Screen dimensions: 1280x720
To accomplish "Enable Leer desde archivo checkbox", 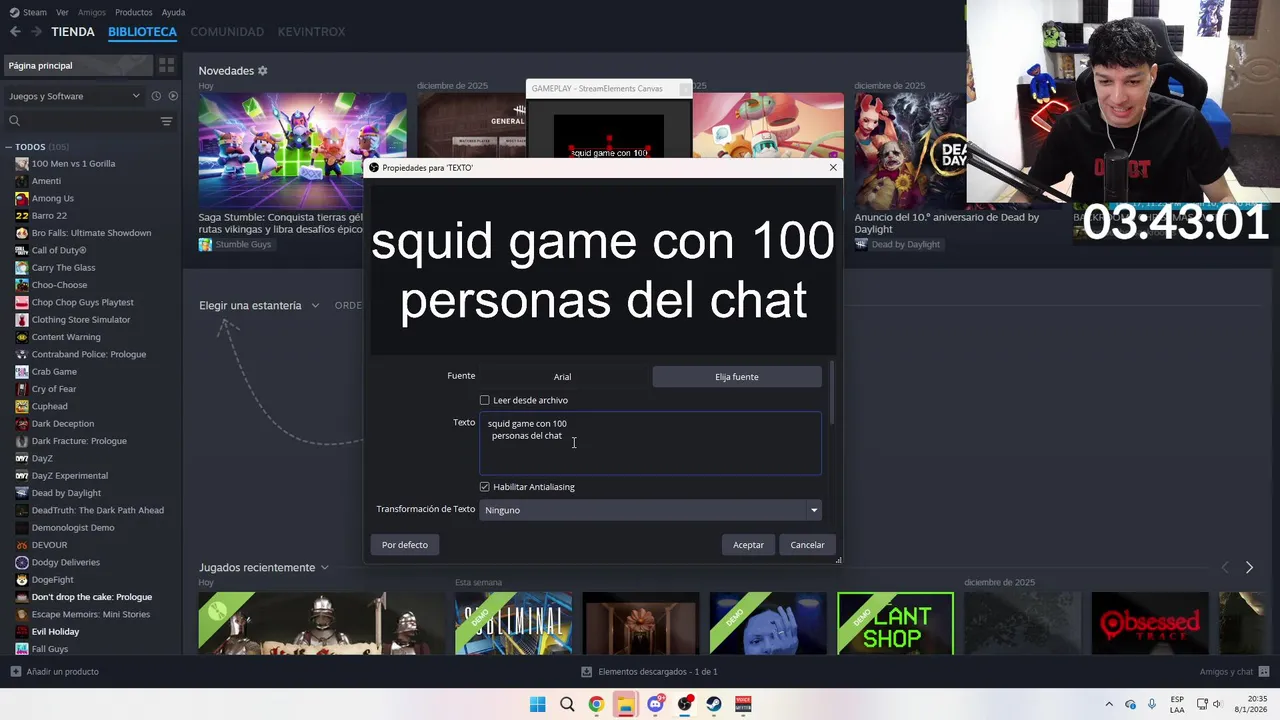I will click(485, 400).
